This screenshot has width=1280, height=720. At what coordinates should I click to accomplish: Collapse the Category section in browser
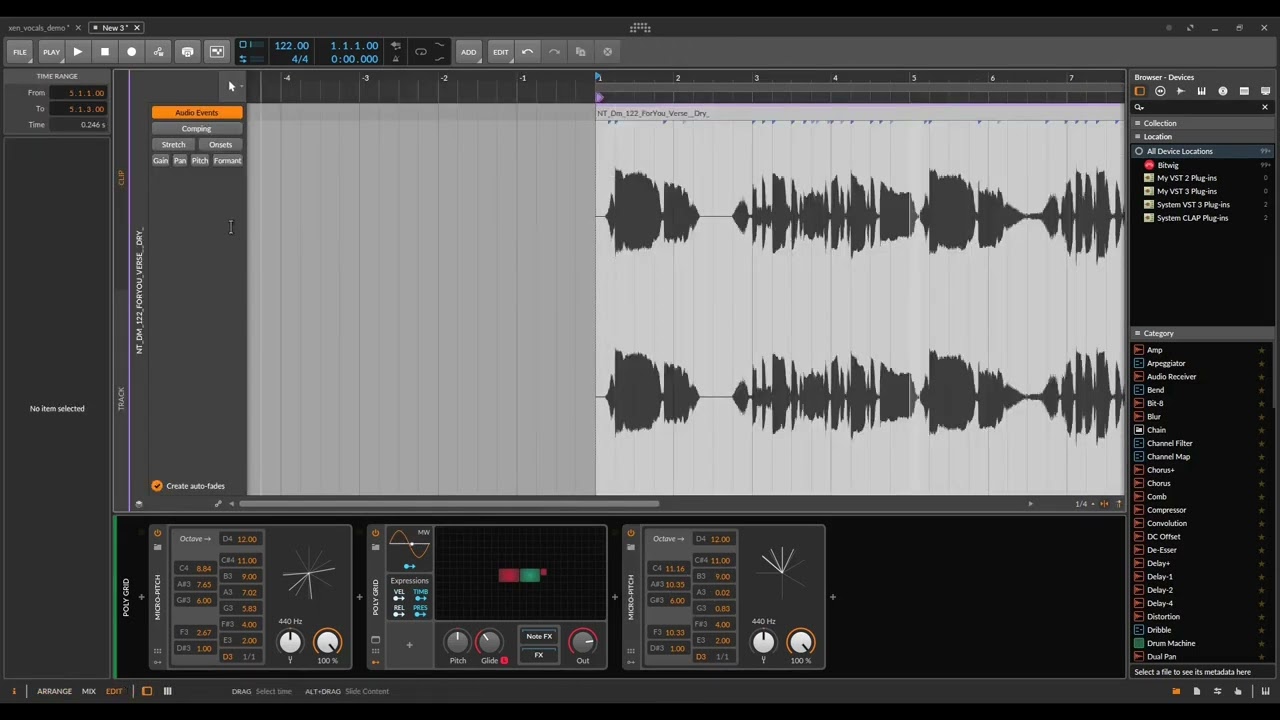(x=1137, y=334)
